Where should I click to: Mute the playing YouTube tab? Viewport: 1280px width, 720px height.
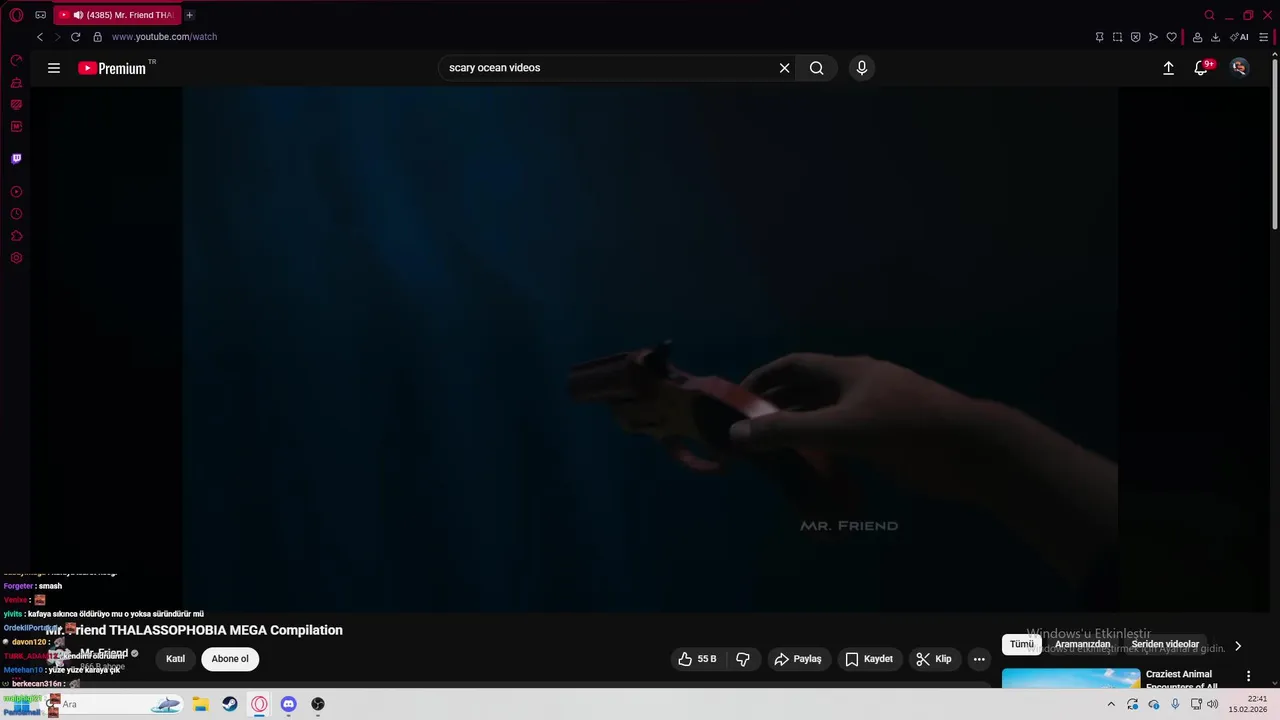tap(78, 15)
